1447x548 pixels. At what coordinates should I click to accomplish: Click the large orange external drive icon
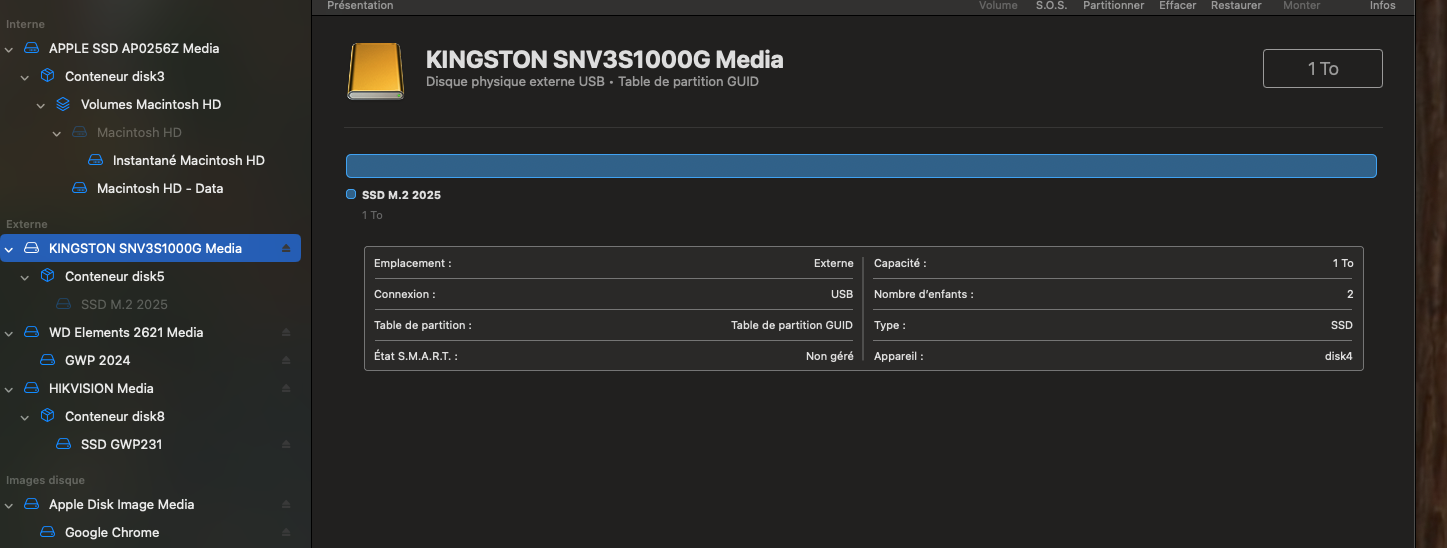(376, 71)
